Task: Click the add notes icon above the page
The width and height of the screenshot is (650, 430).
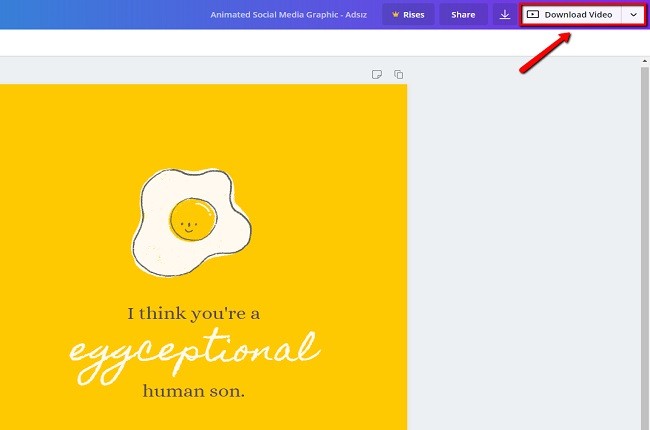Action: click(x=376, y=74)
